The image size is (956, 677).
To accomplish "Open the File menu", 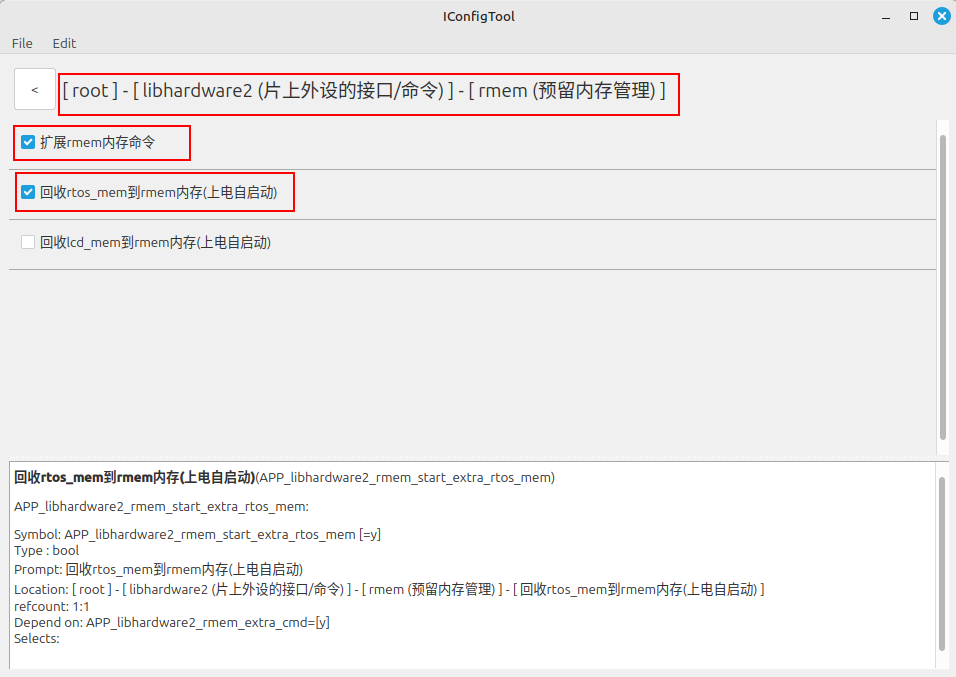I will coord(22,43).
